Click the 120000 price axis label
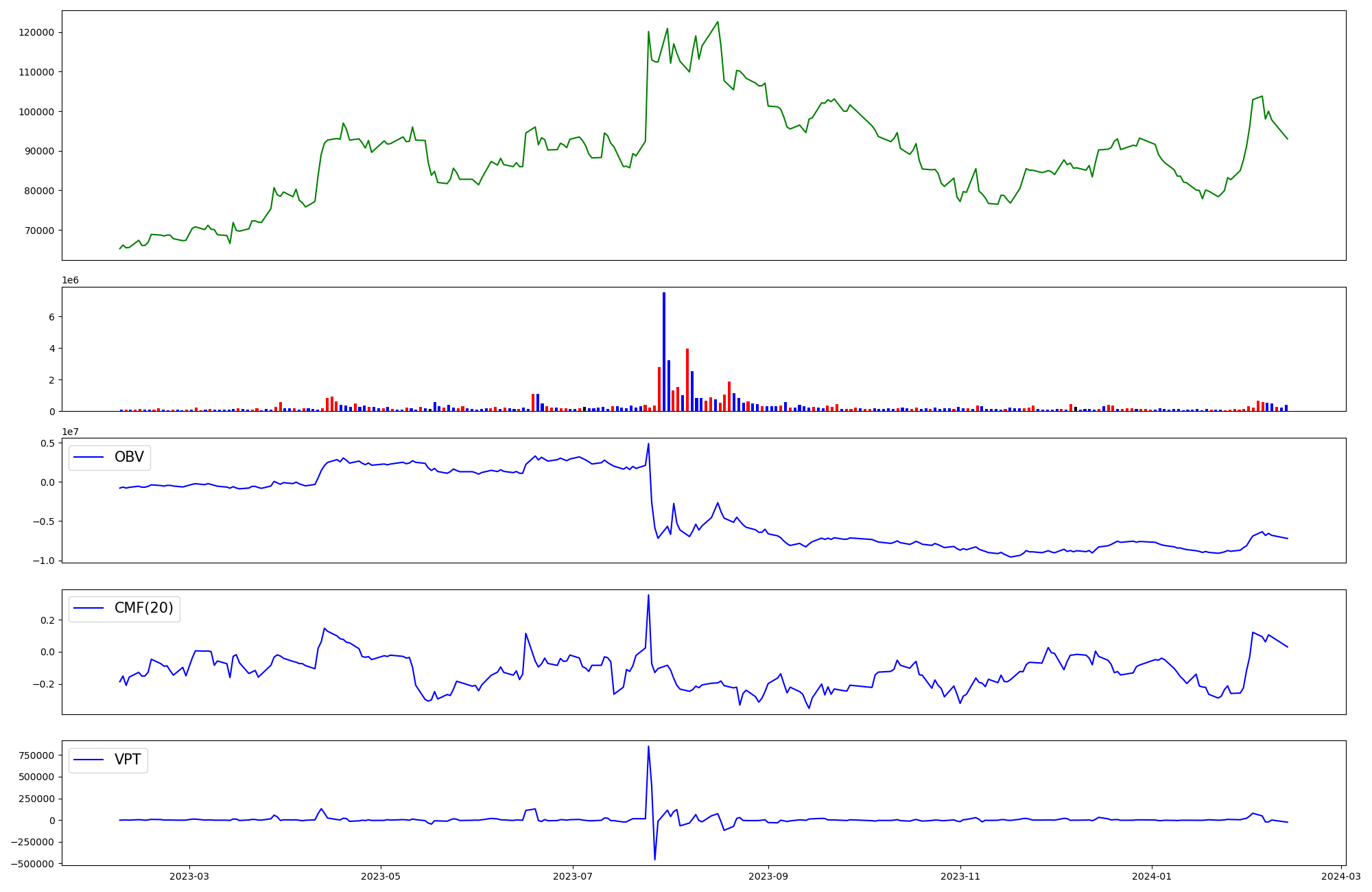 [x=36, y=33]
